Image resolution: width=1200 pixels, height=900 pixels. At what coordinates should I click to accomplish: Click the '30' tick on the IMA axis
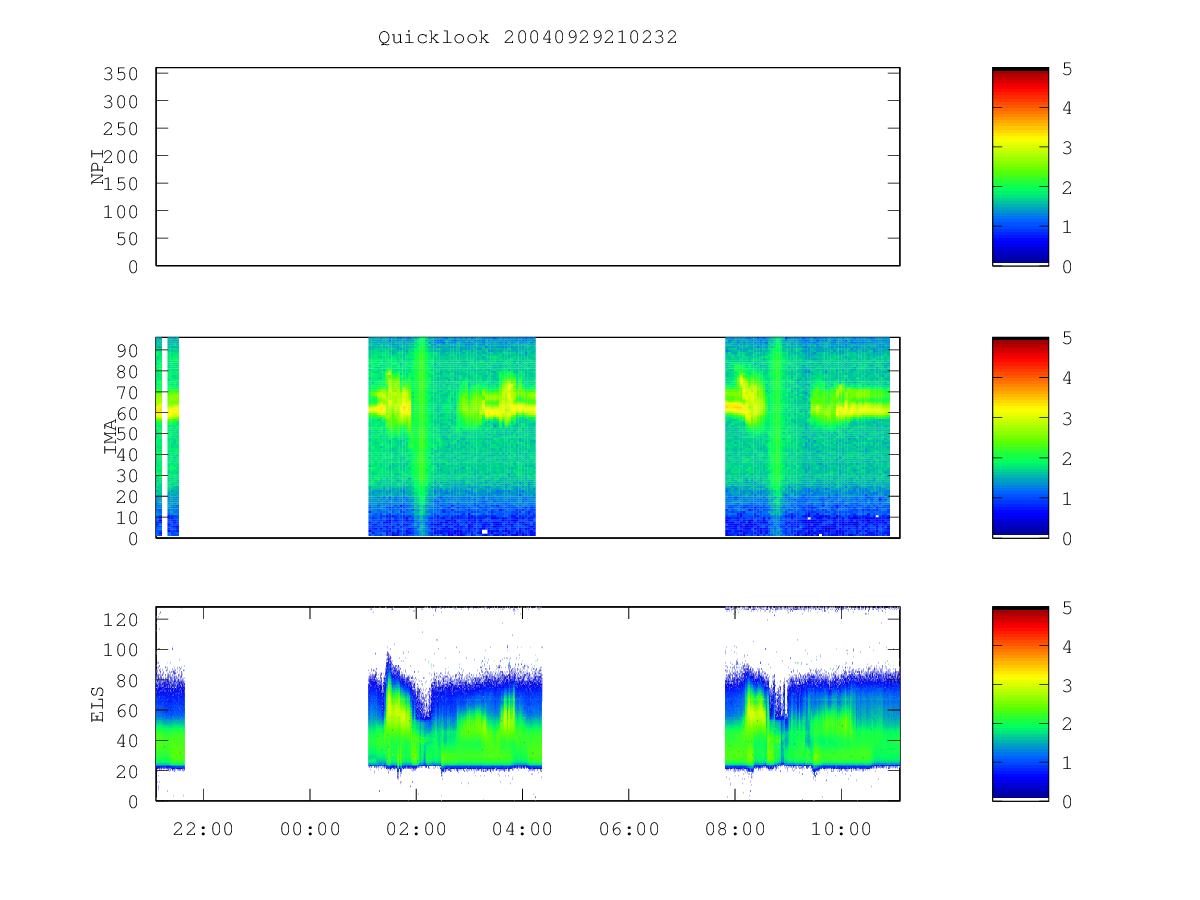click(x=126, y=476)
